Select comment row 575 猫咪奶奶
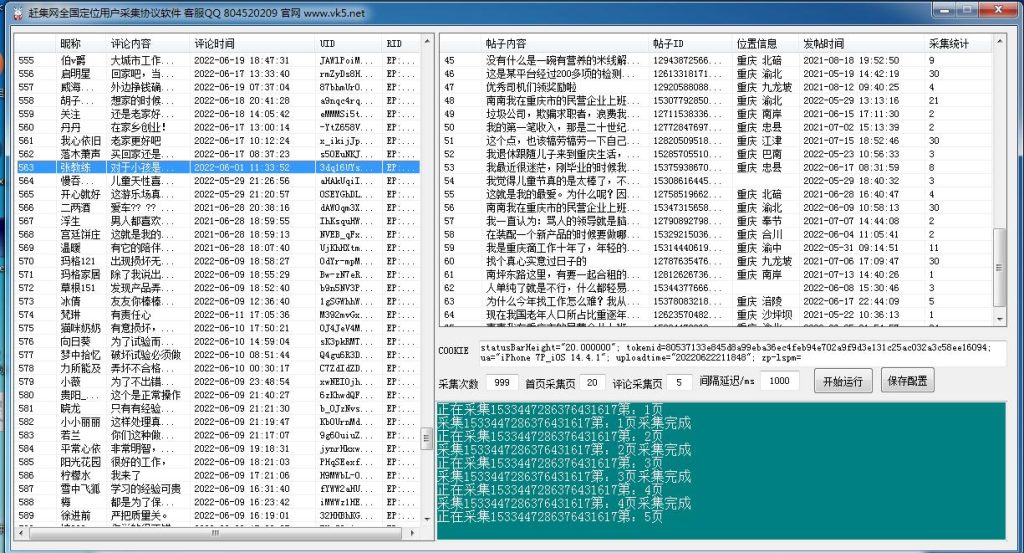This screenshot has width=1024, height=553. point(217,328)
